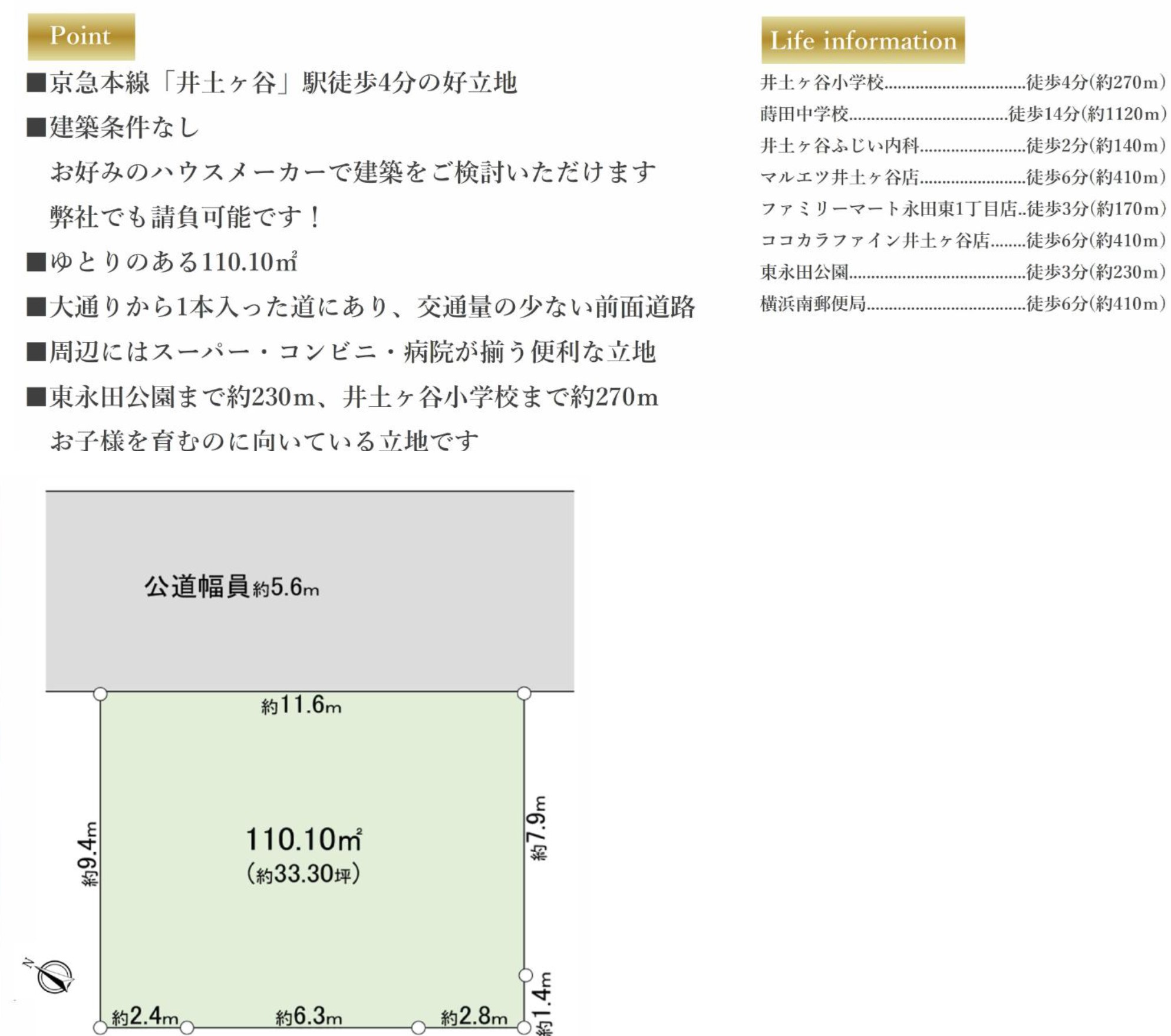Click the Life information gold banner

pos(862,41)
